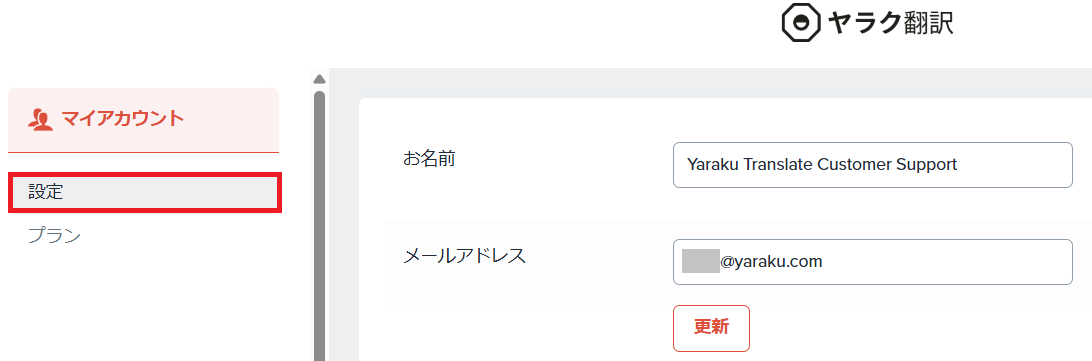Place cursor on @yaraku.com text

tap(771, 262)
